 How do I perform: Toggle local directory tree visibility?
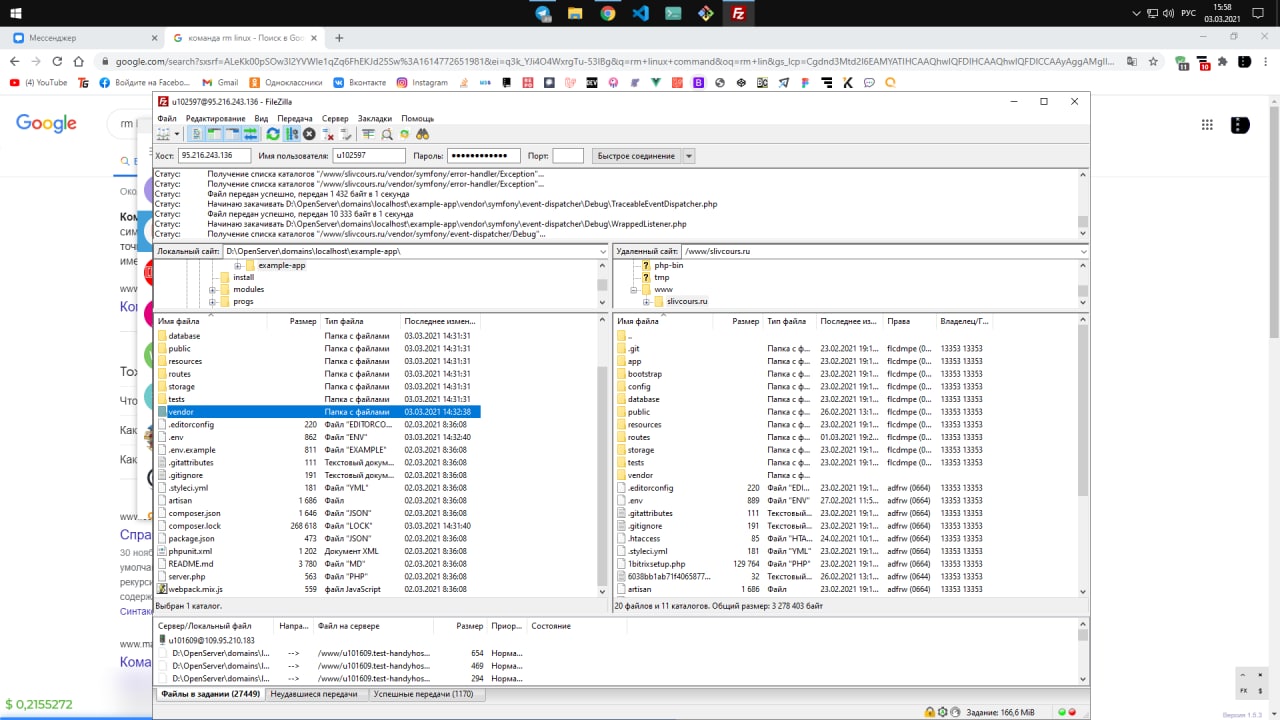tap(214, 134)
